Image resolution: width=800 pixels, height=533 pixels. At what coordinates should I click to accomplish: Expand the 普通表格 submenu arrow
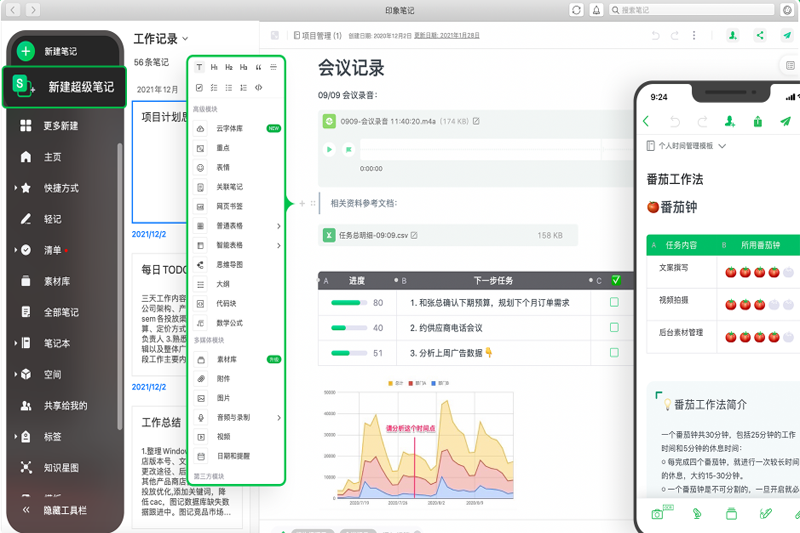point(278,226)
